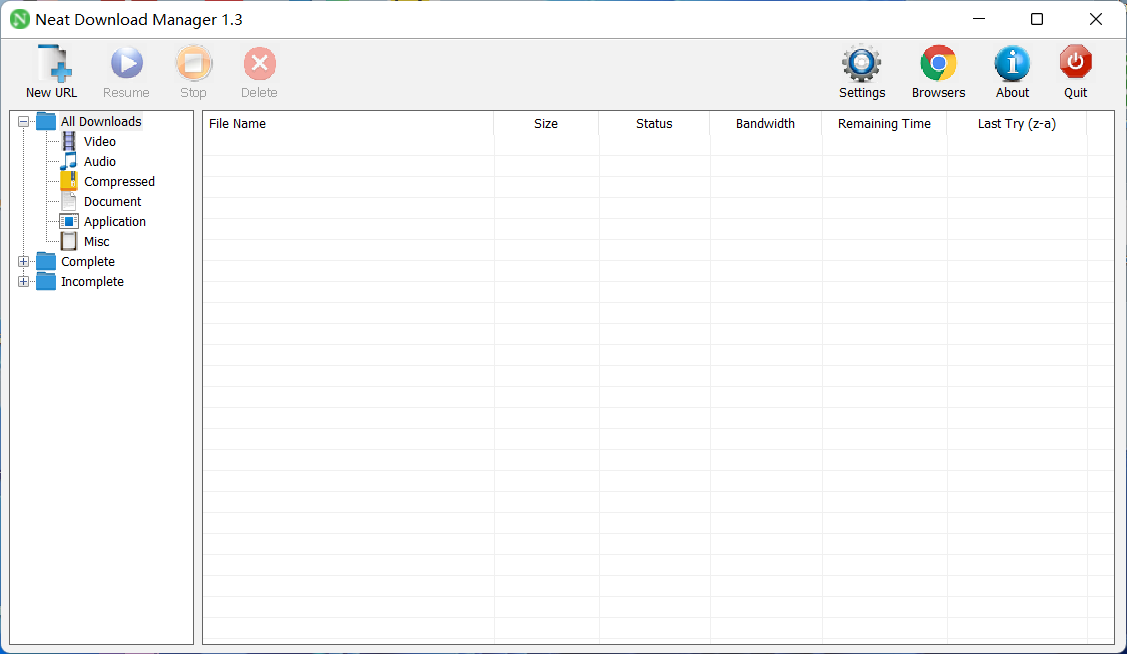Open the Browsers Chrome icon
The width and height of the screenshot is (1127, 654).
point(938,64)
